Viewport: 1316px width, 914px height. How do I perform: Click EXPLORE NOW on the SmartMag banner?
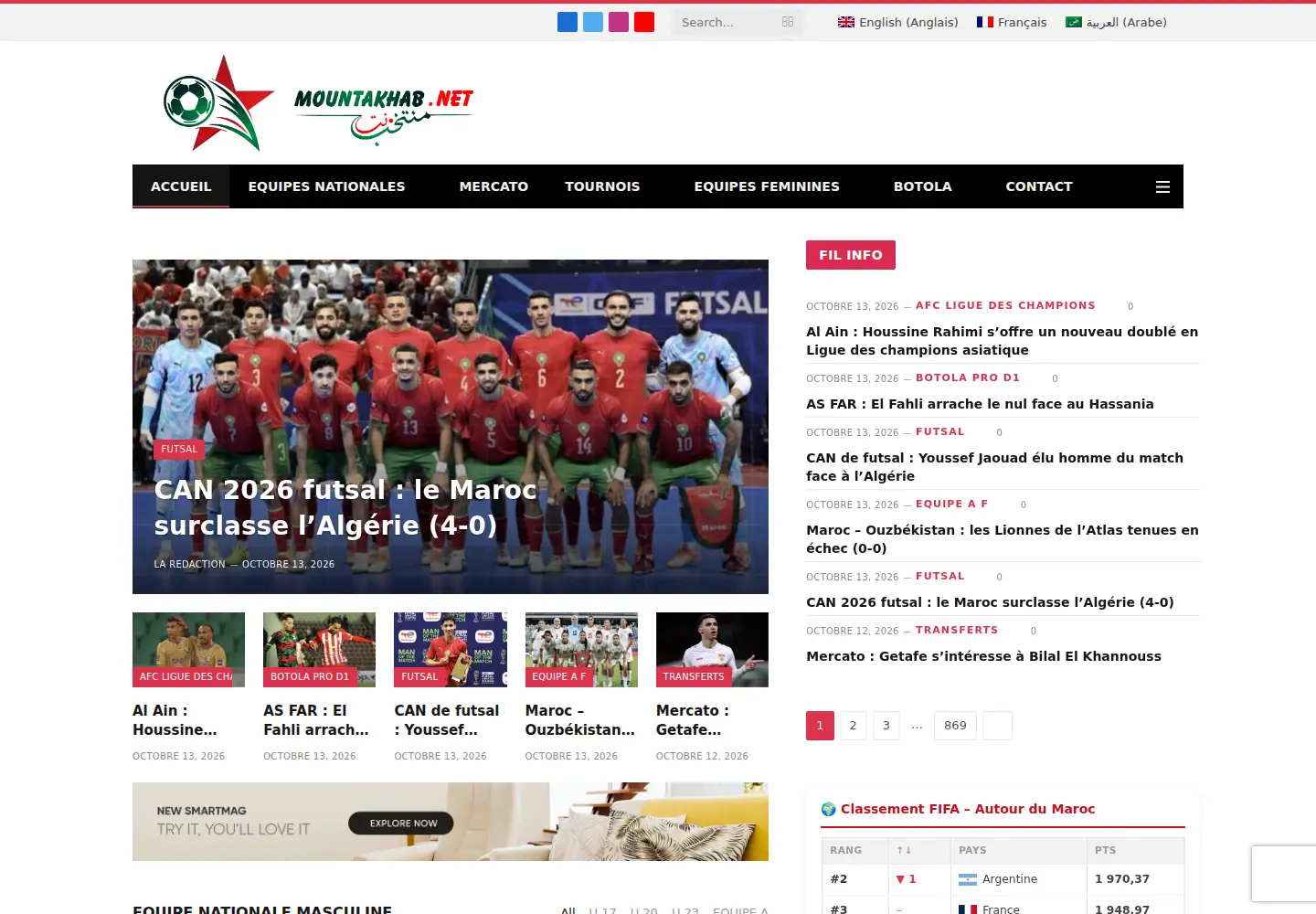401,824
